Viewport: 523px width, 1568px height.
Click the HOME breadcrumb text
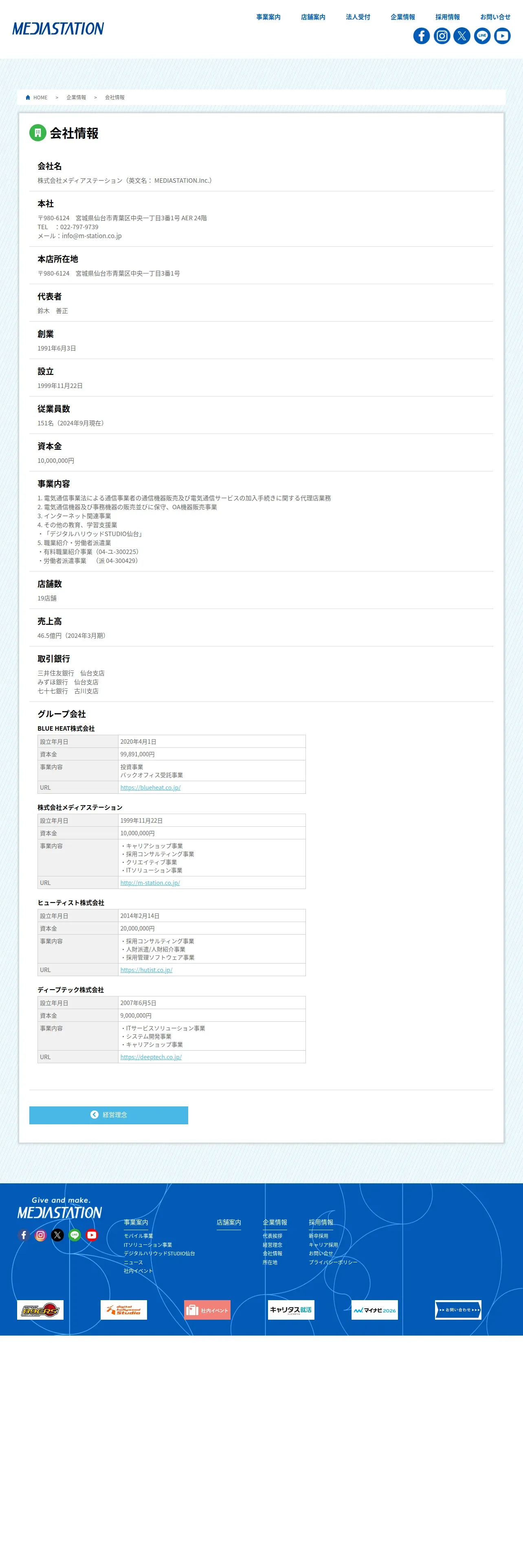click(40, 97)
